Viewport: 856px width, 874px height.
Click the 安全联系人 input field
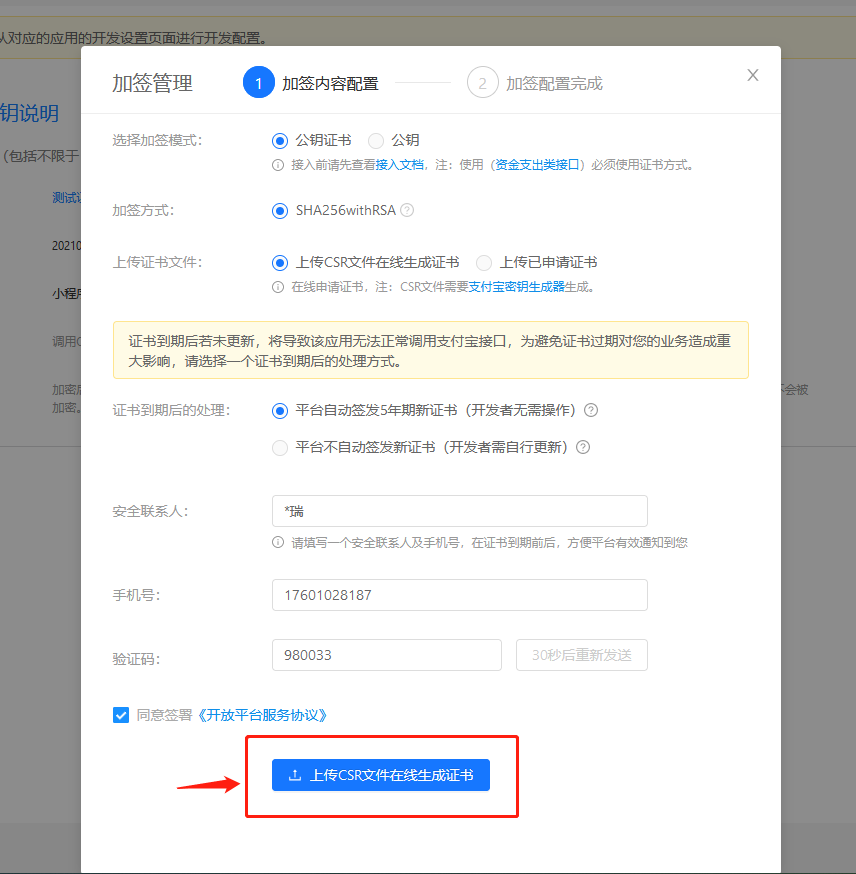pyautogui.click(x=460, y=510)
